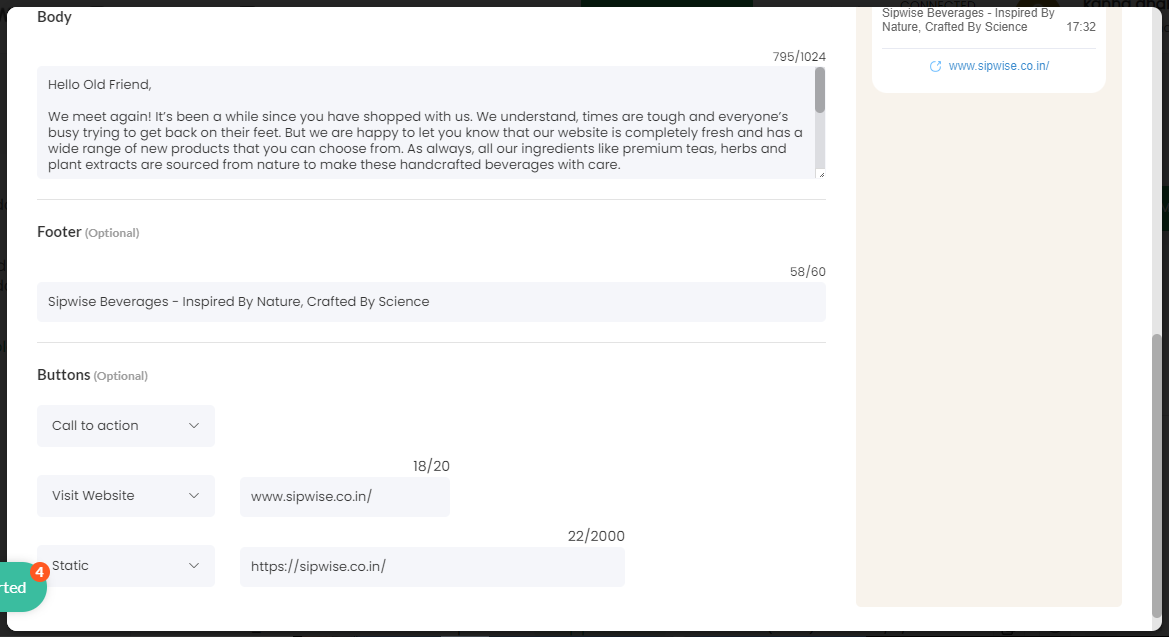Screen dimensions: 1169x637
Task: Click the 22/2000 URL character counter
Action: (x=598, y=535)
